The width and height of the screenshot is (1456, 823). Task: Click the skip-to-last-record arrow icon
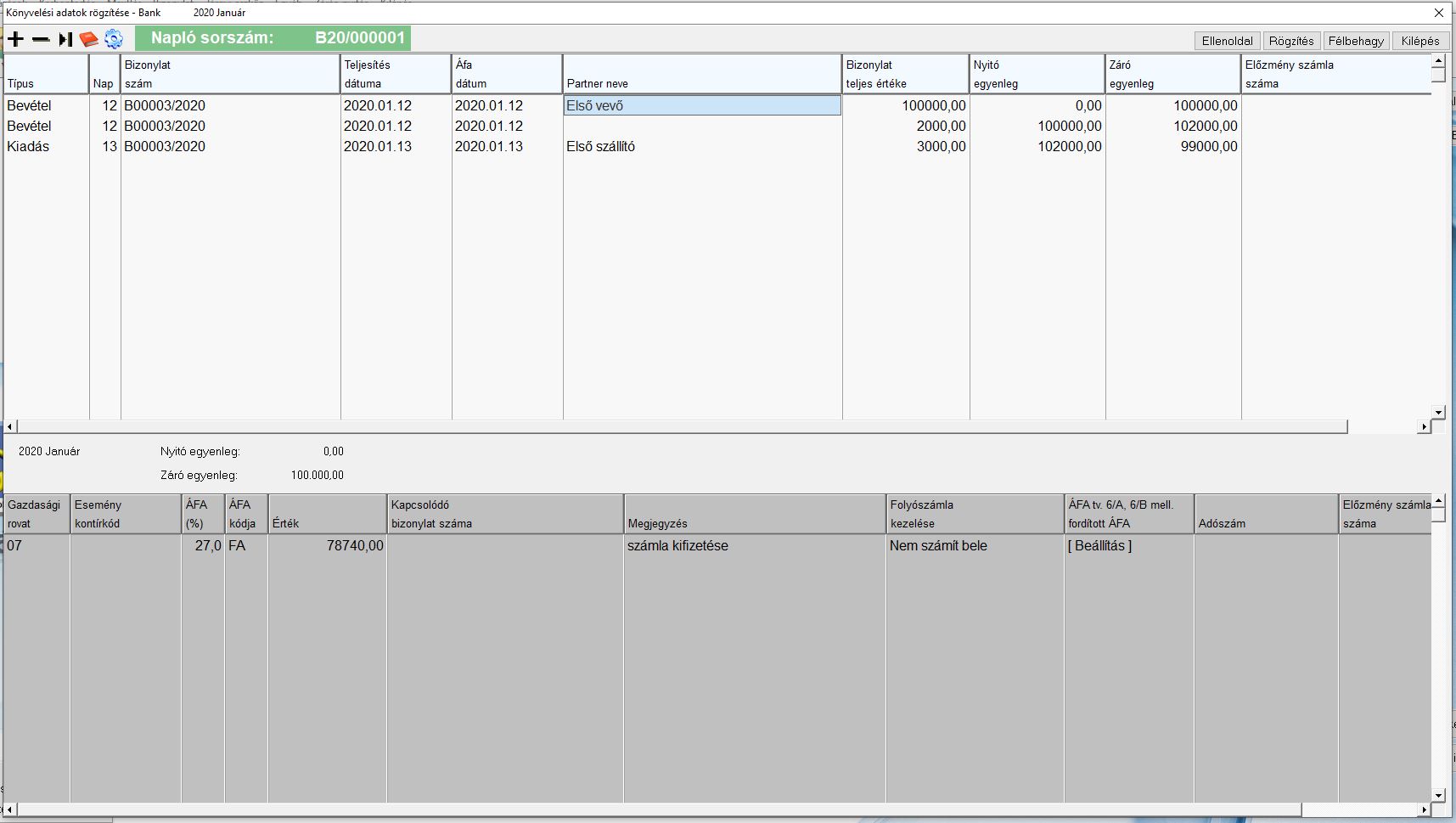pyautogui.click(x=65, y=39)
